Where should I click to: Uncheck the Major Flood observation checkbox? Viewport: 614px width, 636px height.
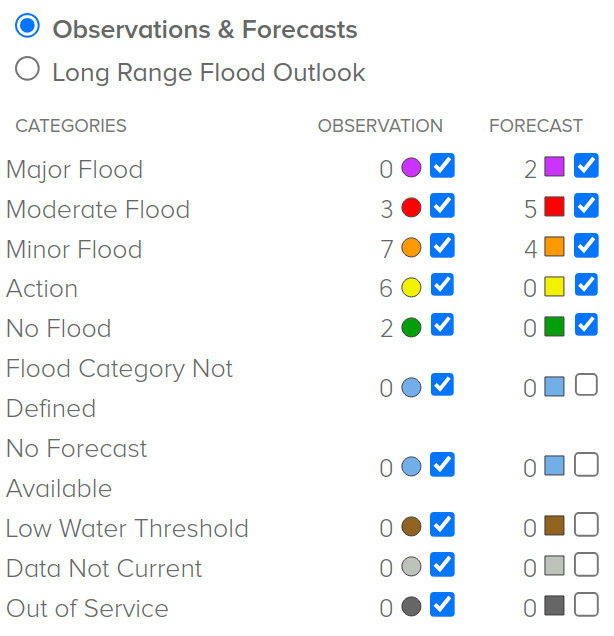442,165
